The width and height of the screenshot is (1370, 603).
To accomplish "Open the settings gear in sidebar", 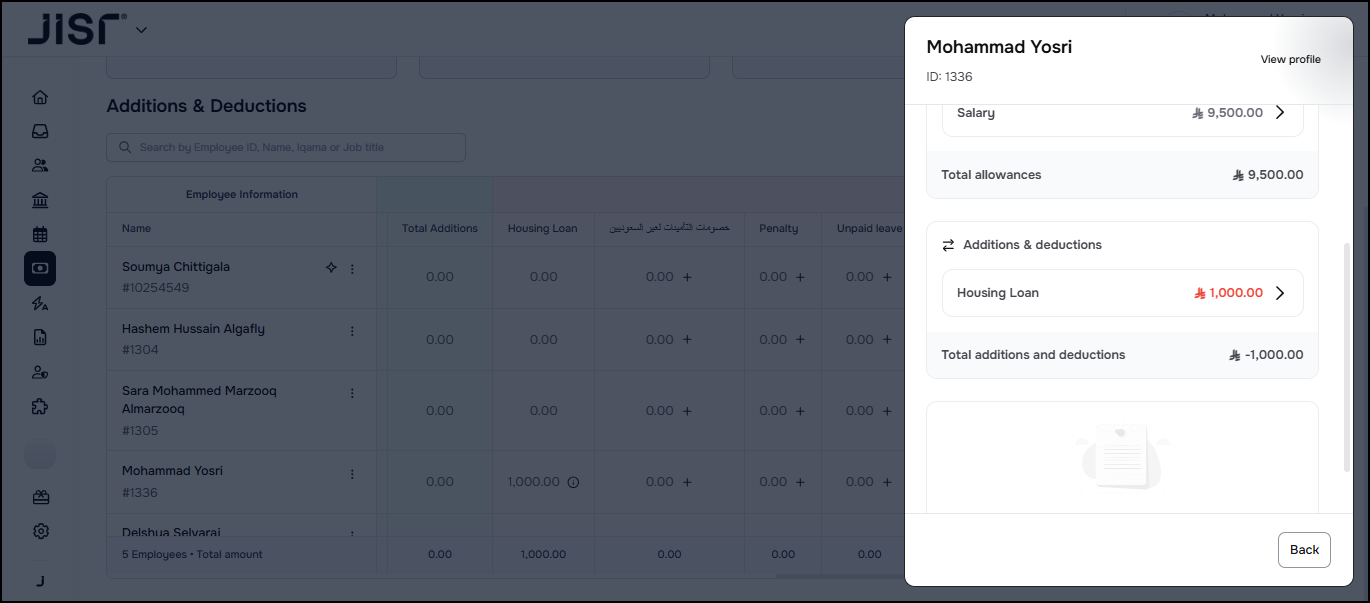I will pos(40,531).
